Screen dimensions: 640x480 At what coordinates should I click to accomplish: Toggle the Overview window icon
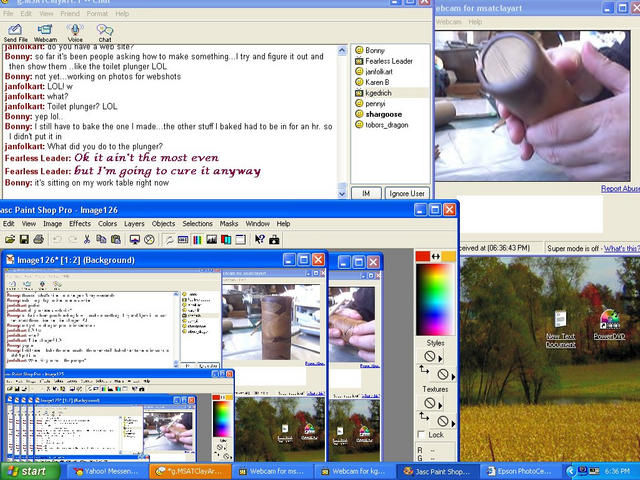(183, 240)
